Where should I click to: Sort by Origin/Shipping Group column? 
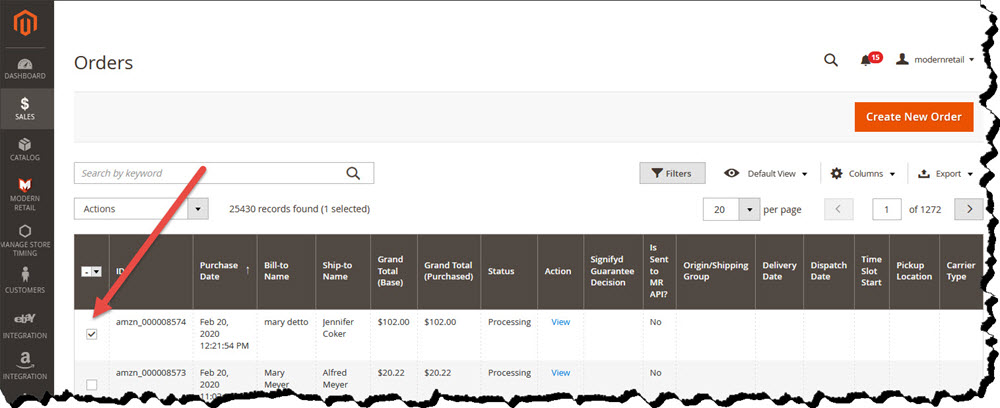(x=716, y=271)
